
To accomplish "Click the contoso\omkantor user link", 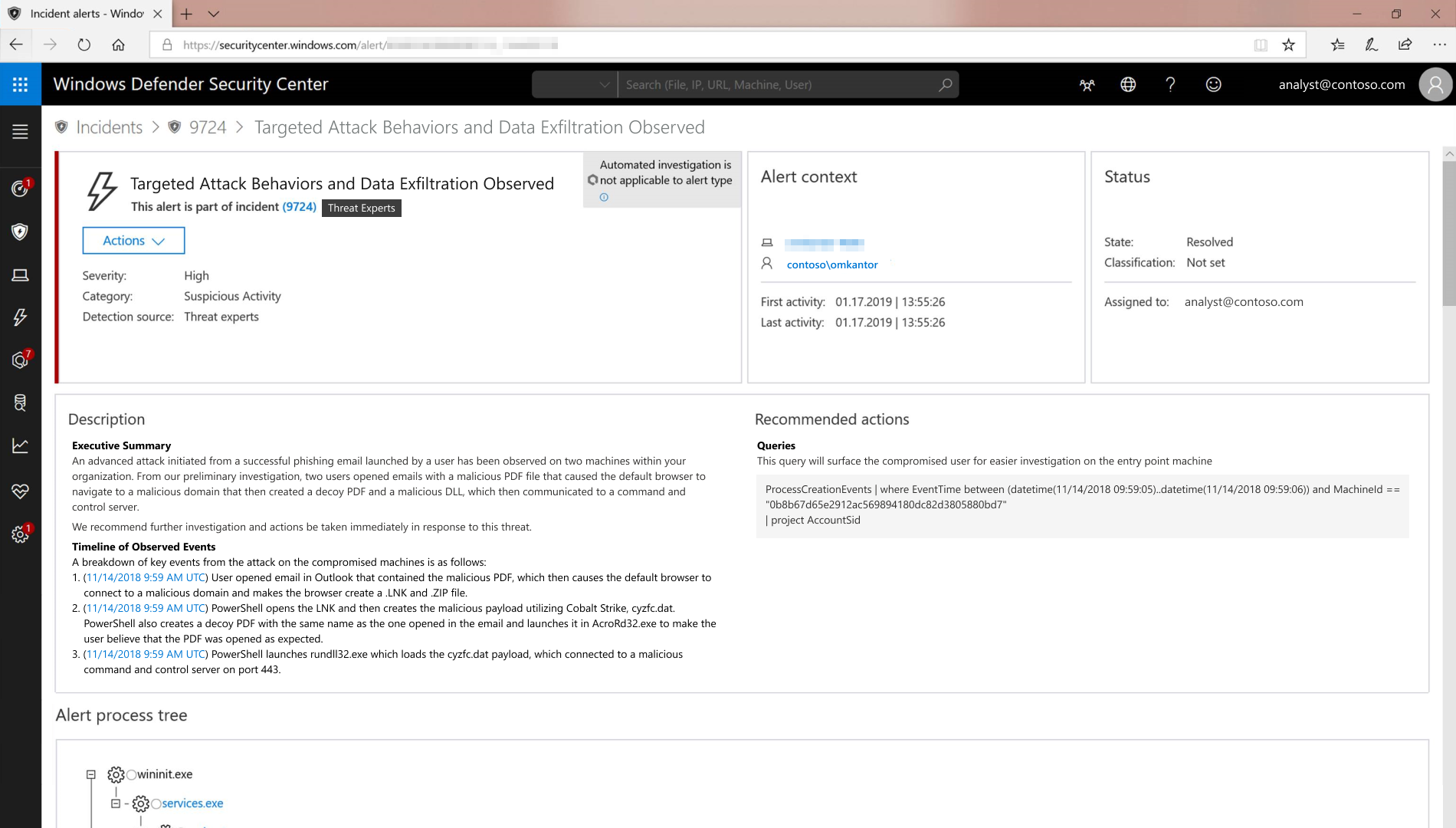I will 832,264.
